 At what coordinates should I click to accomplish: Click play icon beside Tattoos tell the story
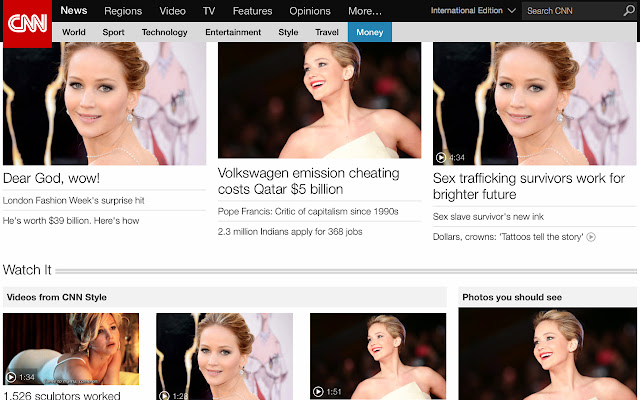coord(591,237)
